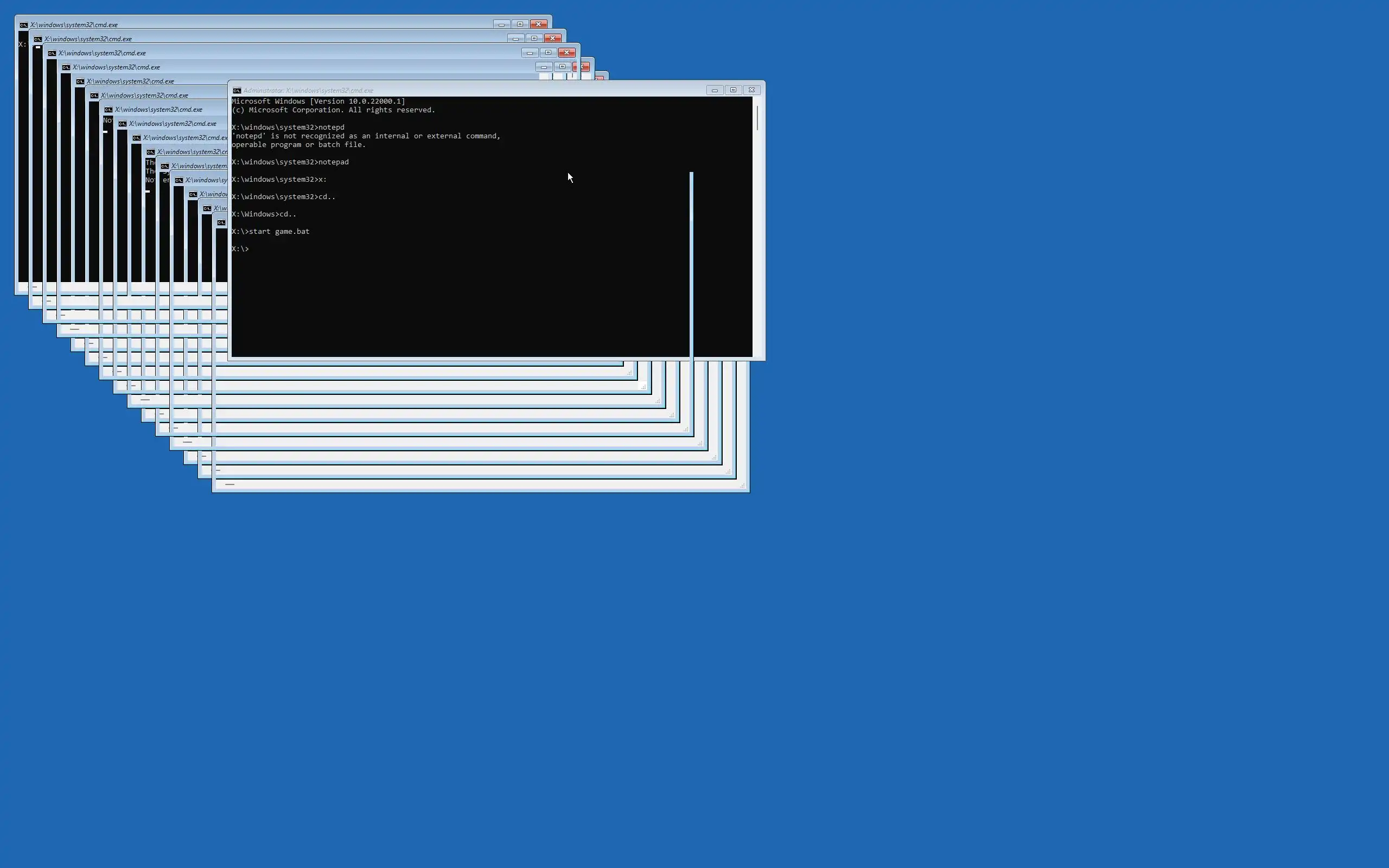Click the last X:\> prompt line
The image size is (1389, 868).
coord(240,249)
